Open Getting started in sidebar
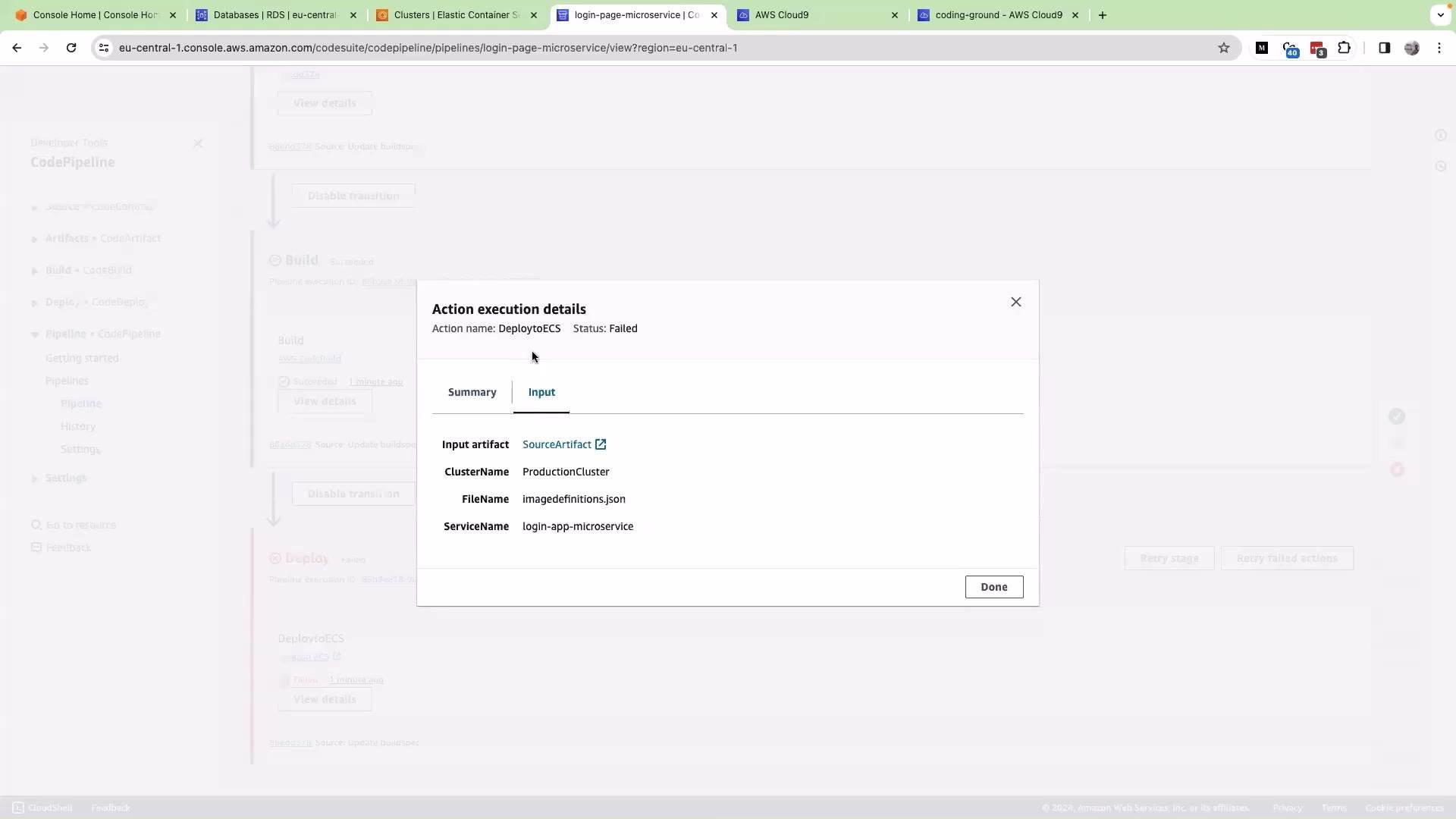Image resolution: width=1456 pixels, height=819 pixels. (82, 358)
